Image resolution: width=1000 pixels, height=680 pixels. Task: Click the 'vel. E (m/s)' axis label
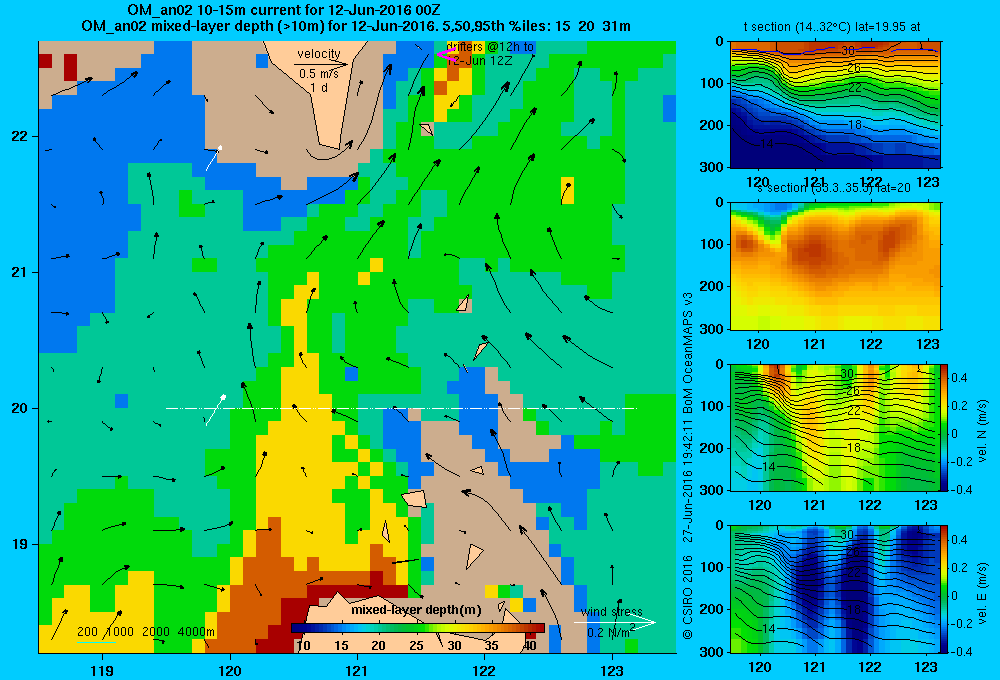pyautogui.click(x=982, y=591)
